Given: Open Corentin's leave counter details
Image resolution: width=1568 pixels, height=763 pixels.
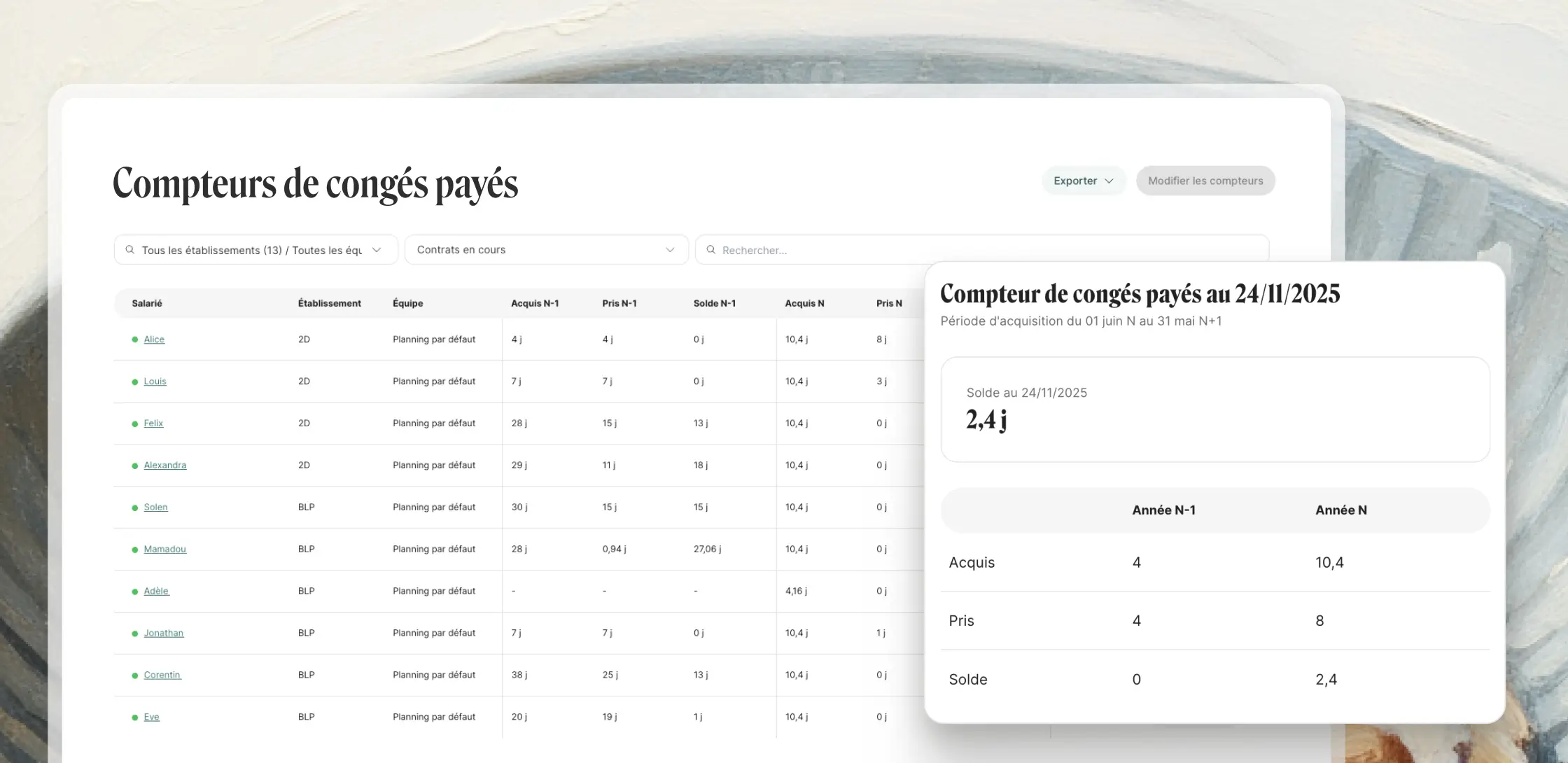Looking at the screenshot, I should click(x=162, y=675).
